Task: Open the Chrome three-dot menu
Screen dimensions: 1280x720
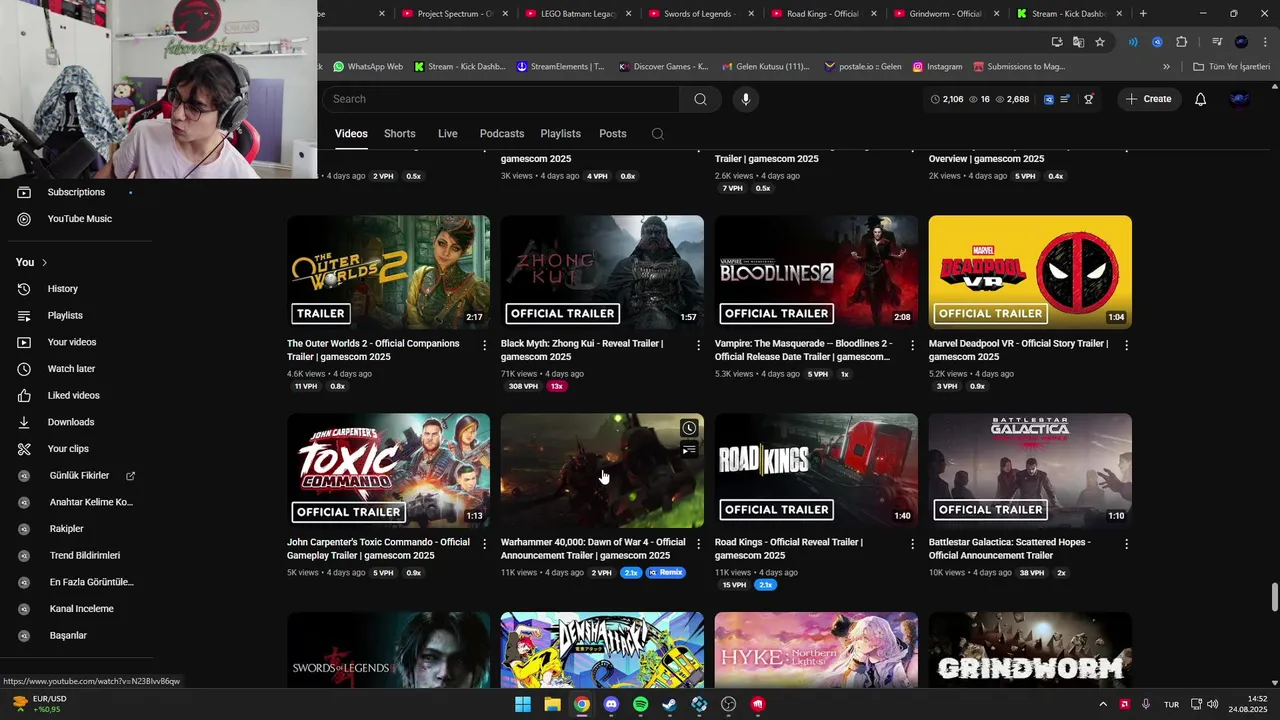Action: click(1265, 42)
